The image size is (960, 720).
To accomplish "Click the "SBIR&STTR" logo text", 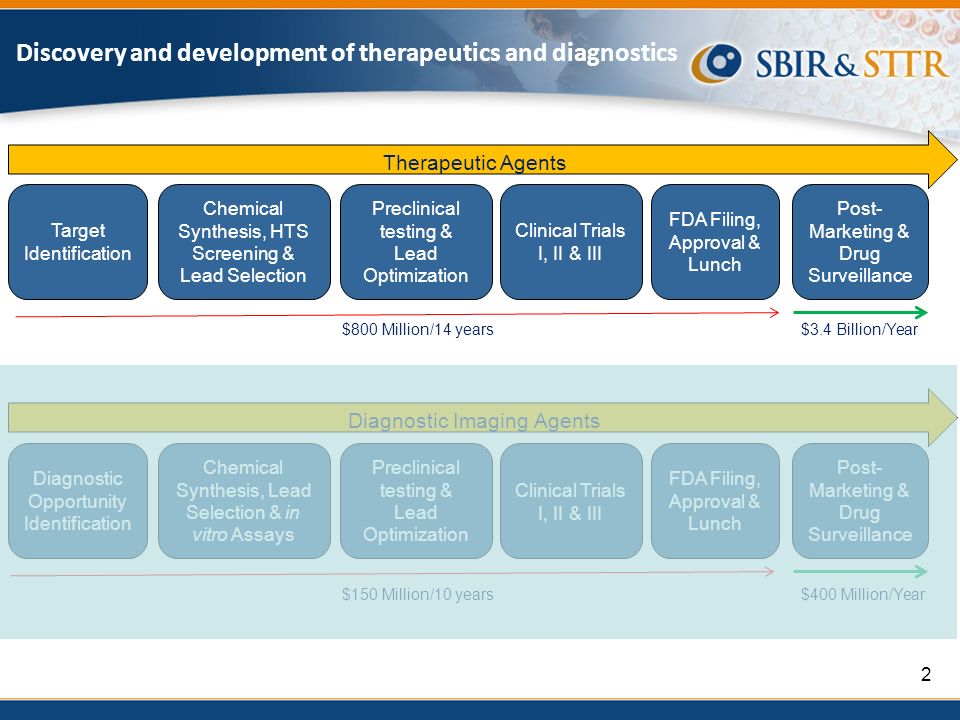I will click(x=852, y=64).
